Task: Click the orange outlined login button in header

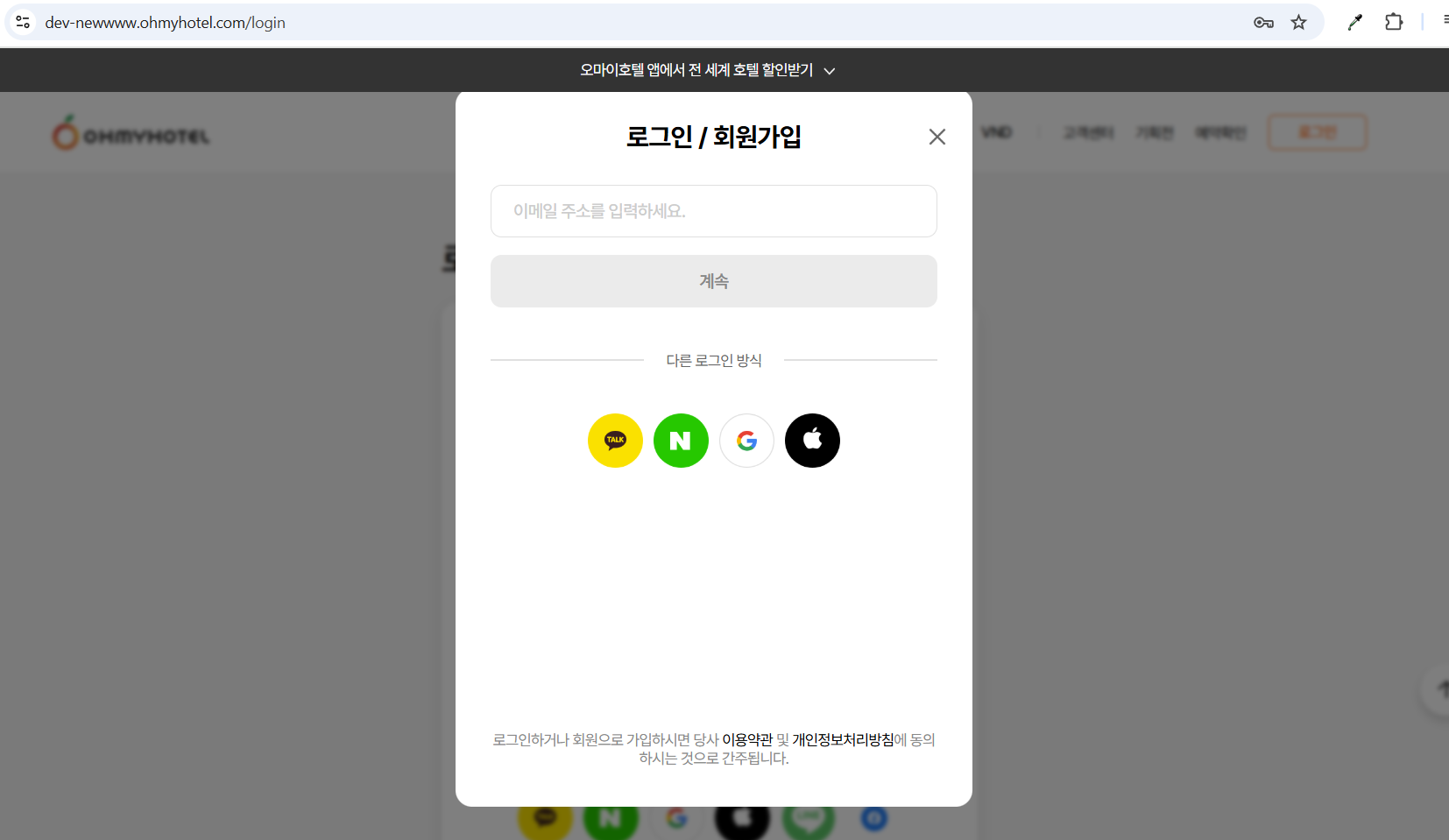Action: click(1317, 133)
